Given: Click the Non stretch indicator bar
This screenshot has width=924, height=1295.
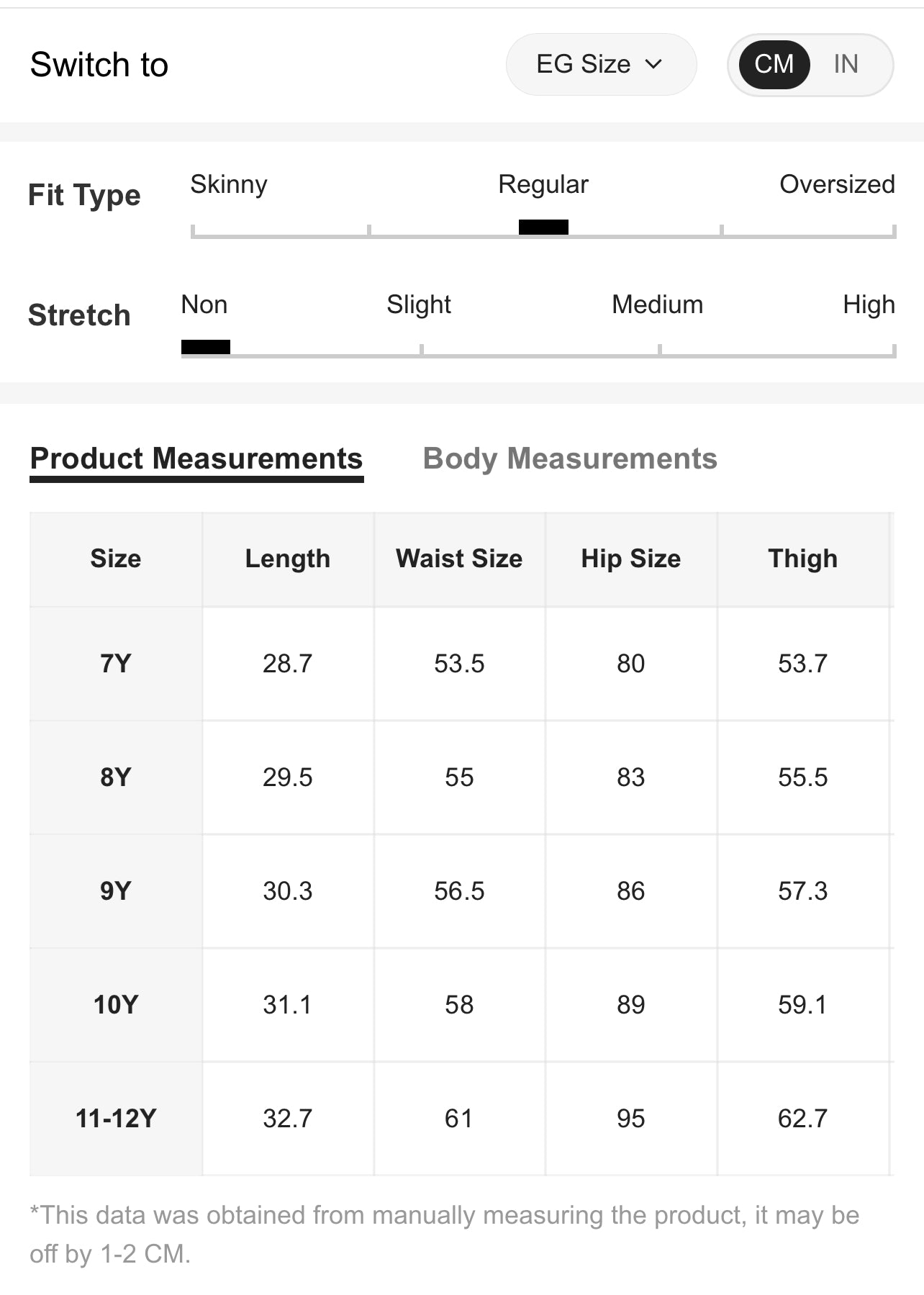Looking at the screenshot, I should click(206, 347).
